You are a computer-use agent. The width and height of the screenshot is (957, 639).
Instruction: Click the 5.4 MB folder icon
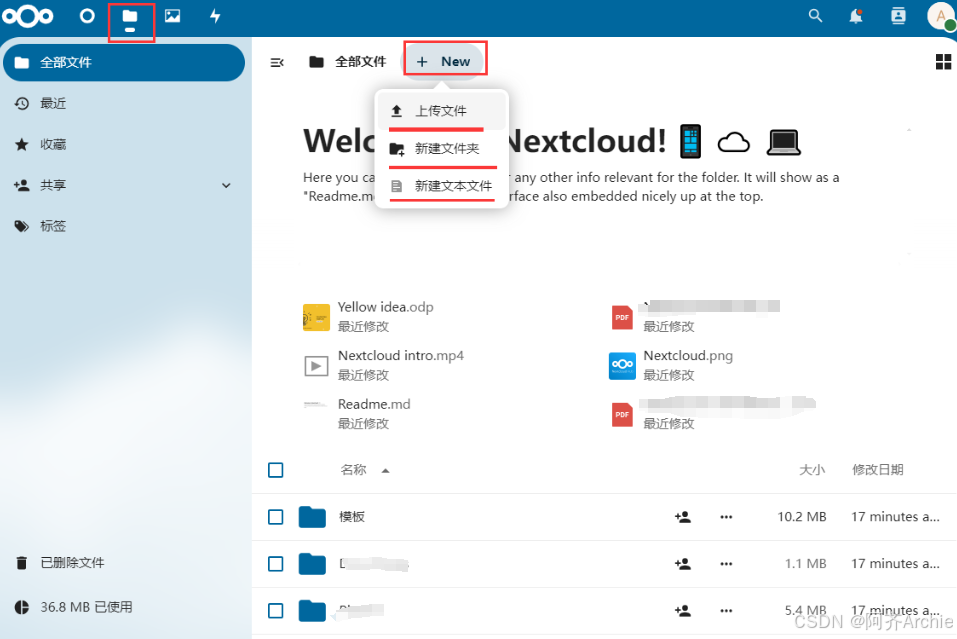312,610
